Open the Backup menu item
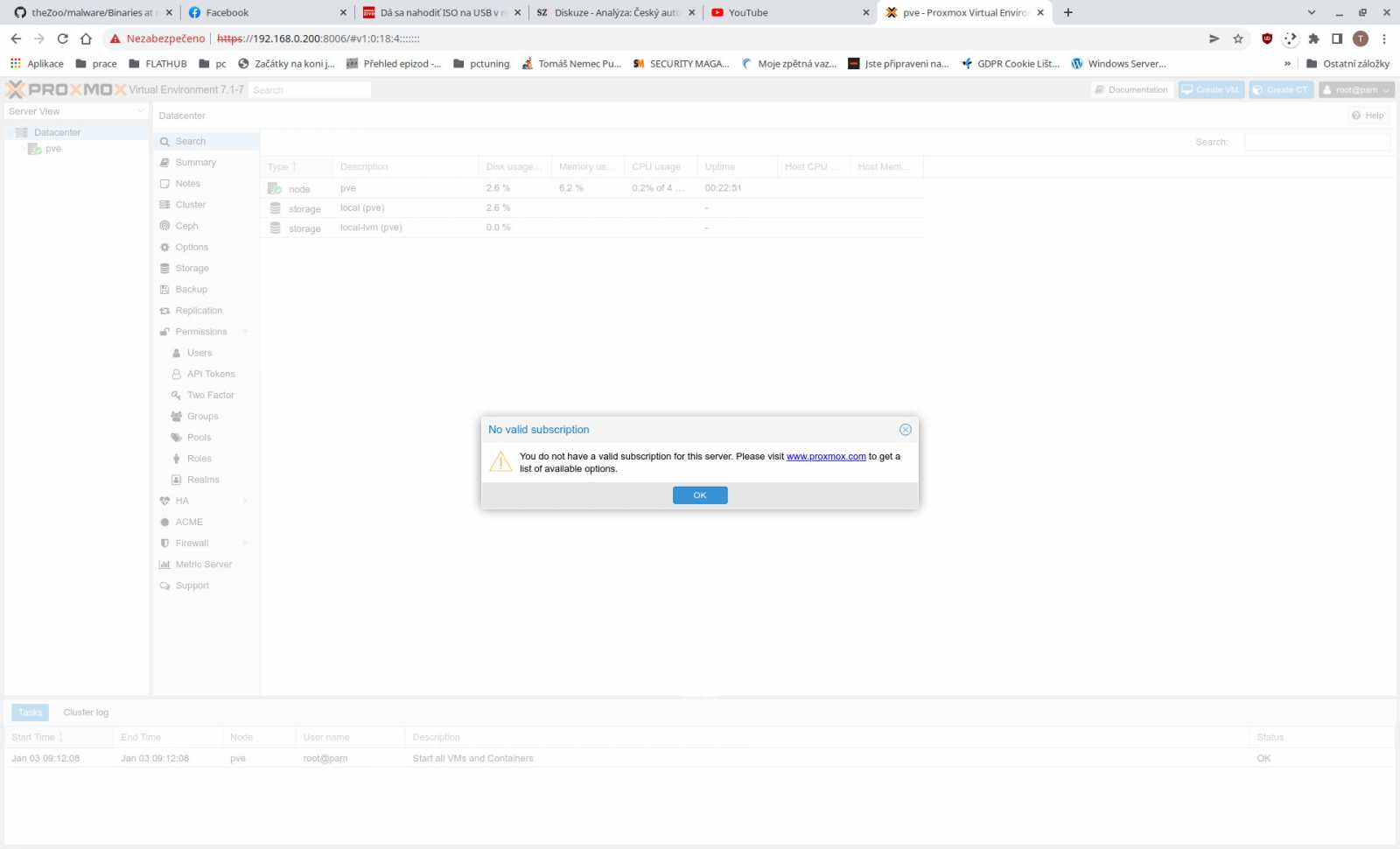This screenshot has height=849, width=1400. (x=206, y=290)
